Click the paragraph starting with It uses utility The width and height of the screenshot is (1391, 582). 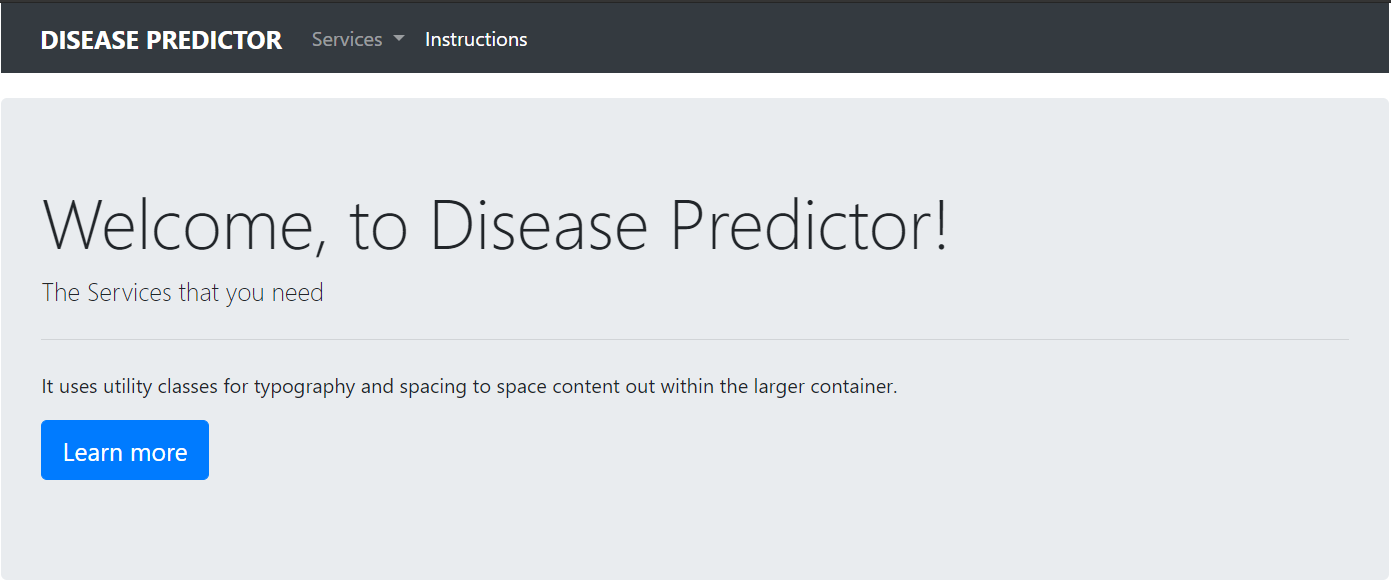point(470,386)
